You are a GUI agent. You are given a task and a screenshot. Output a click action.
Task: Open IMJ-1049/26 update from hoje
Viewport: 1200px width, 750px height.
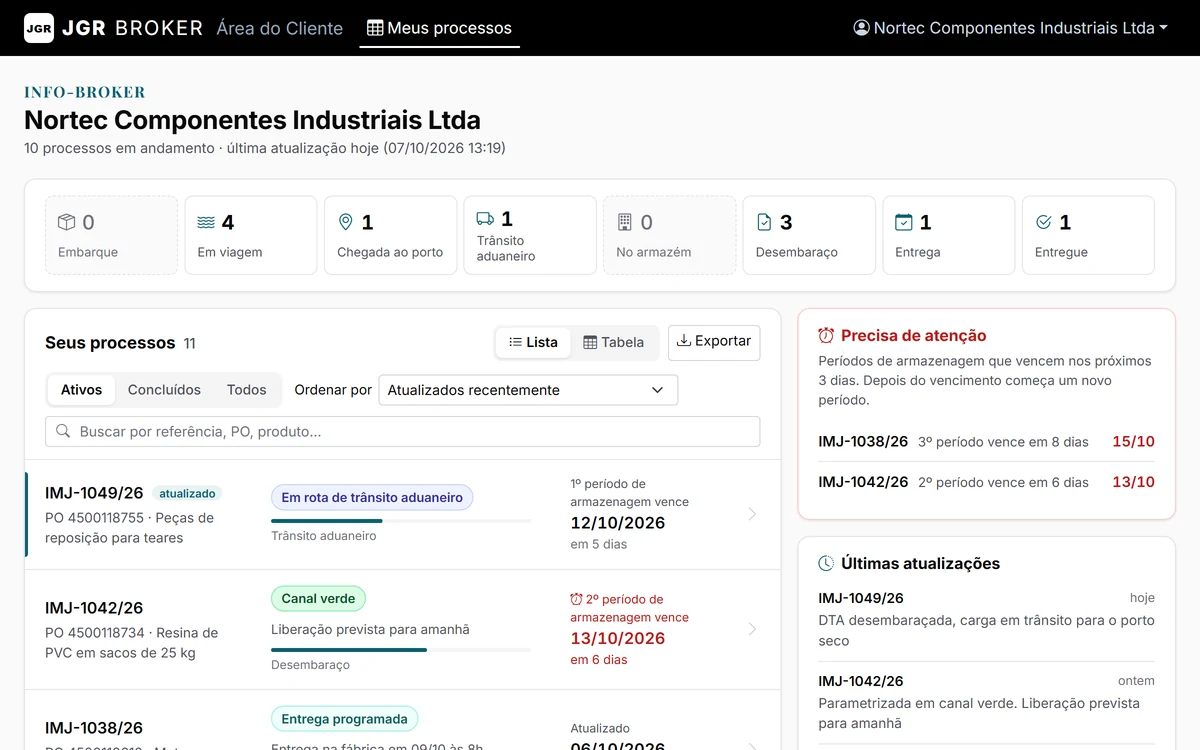pyautogui.click(x=986, y=619)
